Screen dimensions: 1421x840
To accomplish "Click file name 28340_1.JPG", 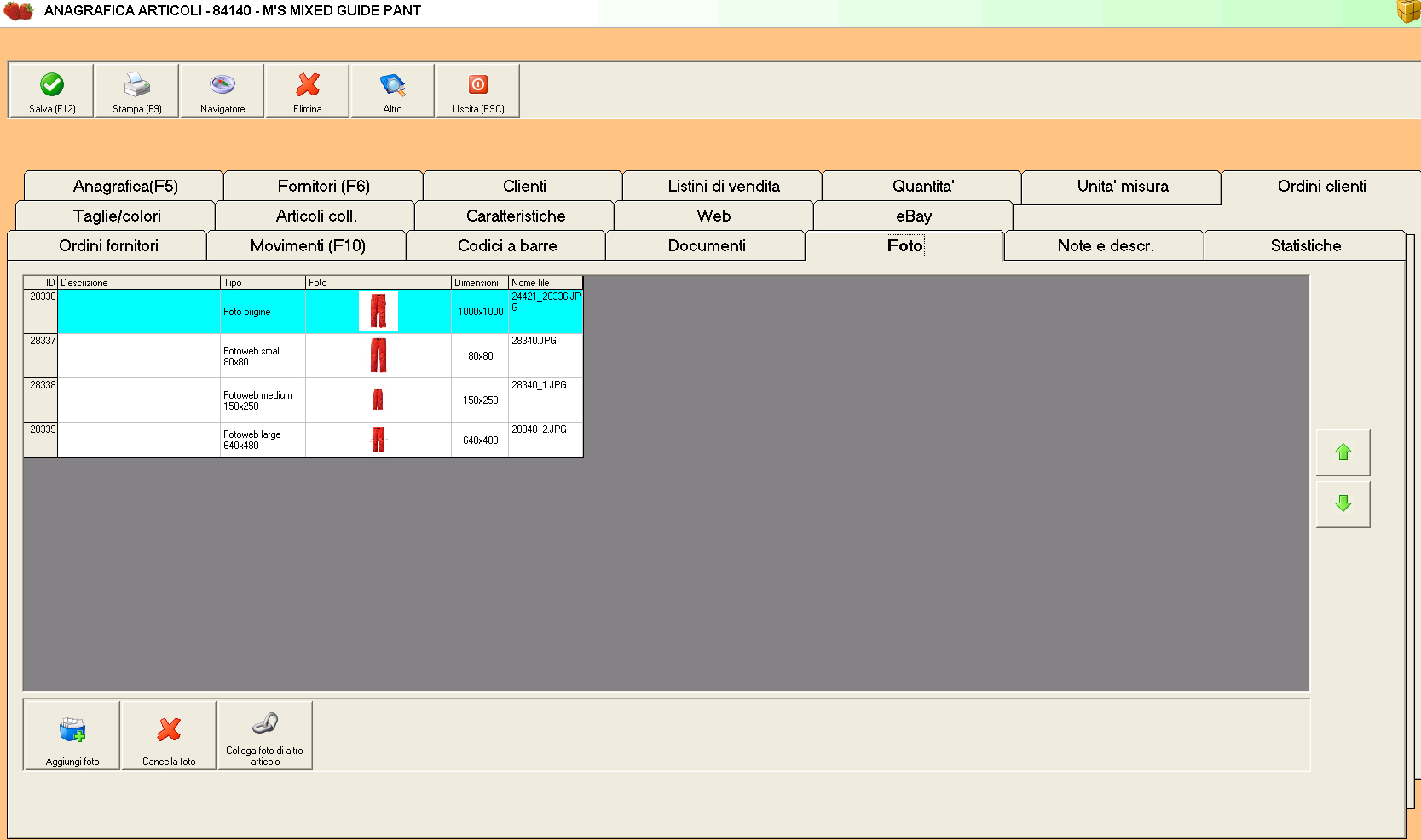I will 539,384.
